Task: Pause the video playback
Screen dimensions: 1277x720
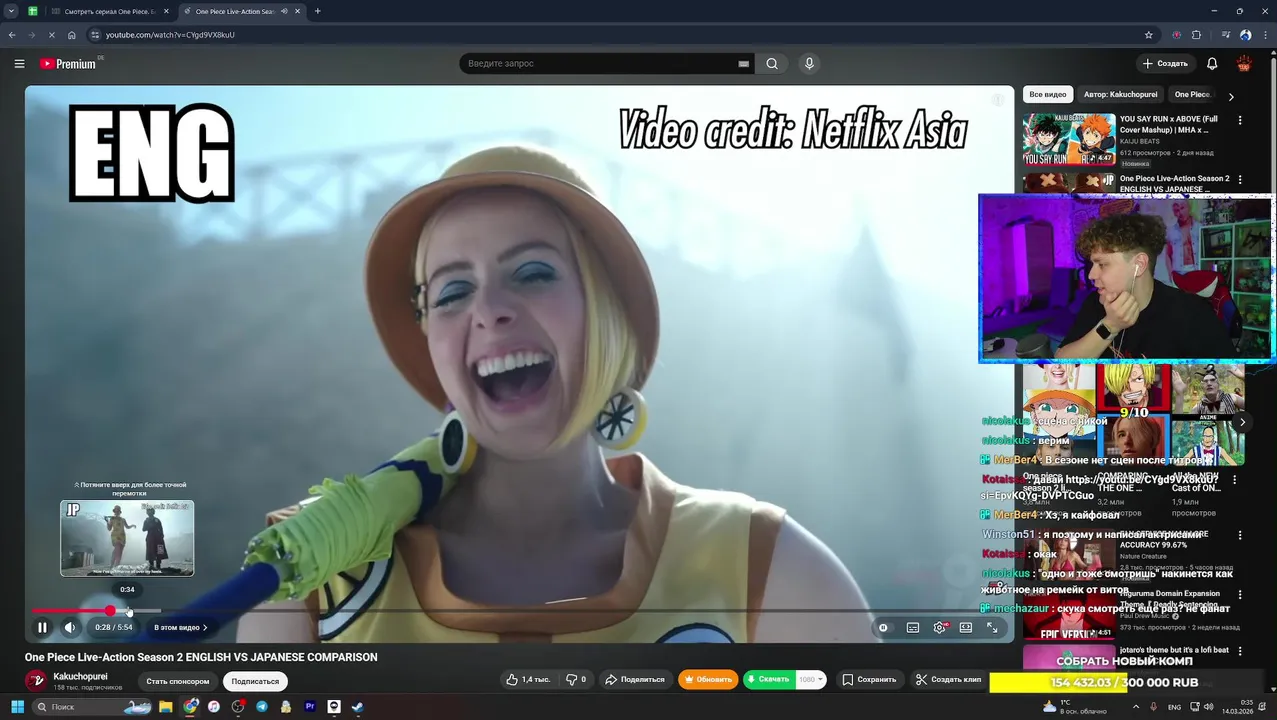Action: pos(42,627)
